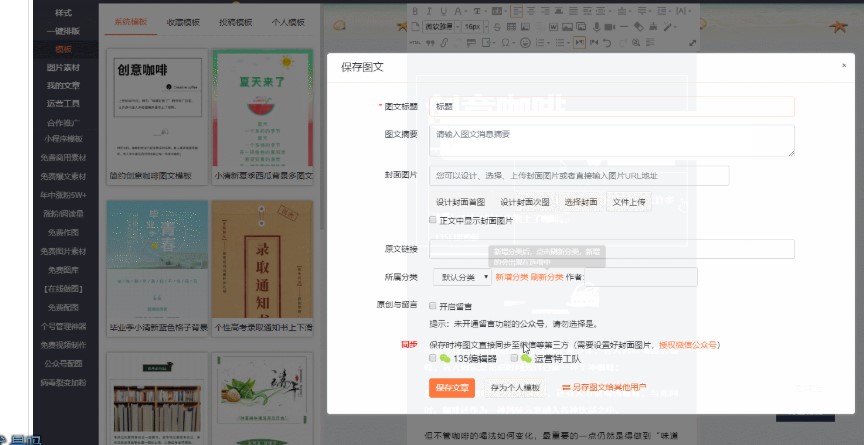This screenshot has width=864, height=445.
Task: Open the 默认分类 category dropdown
Action: tap(460, 276)
